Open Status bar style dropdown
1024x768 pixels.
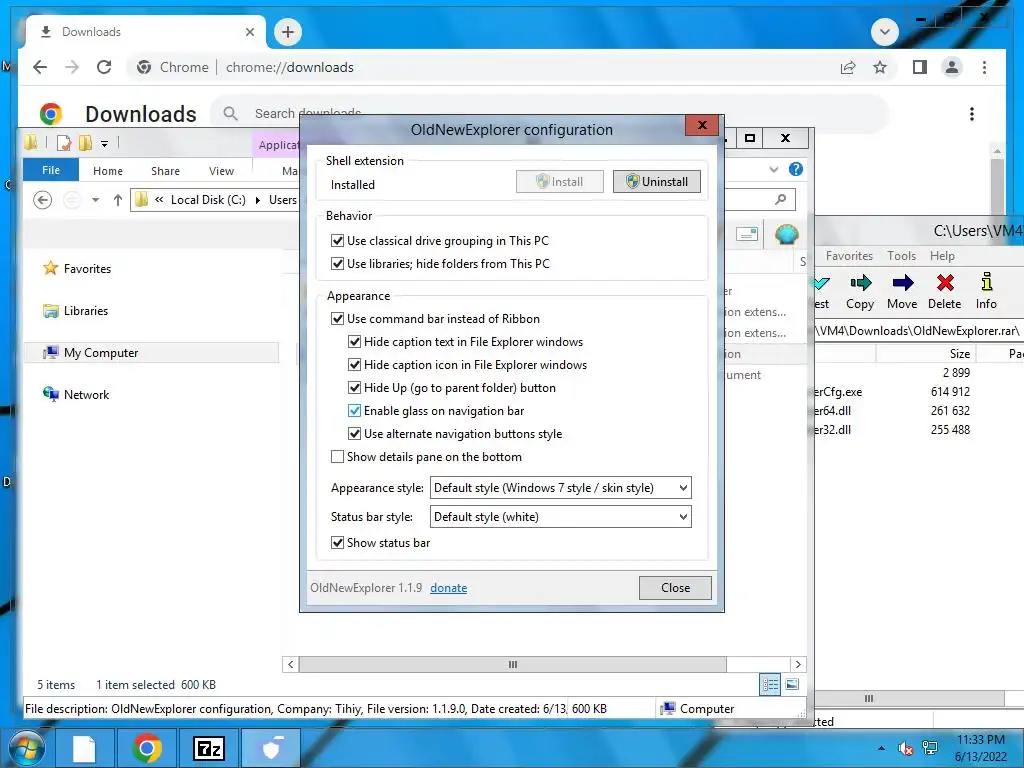560,517
